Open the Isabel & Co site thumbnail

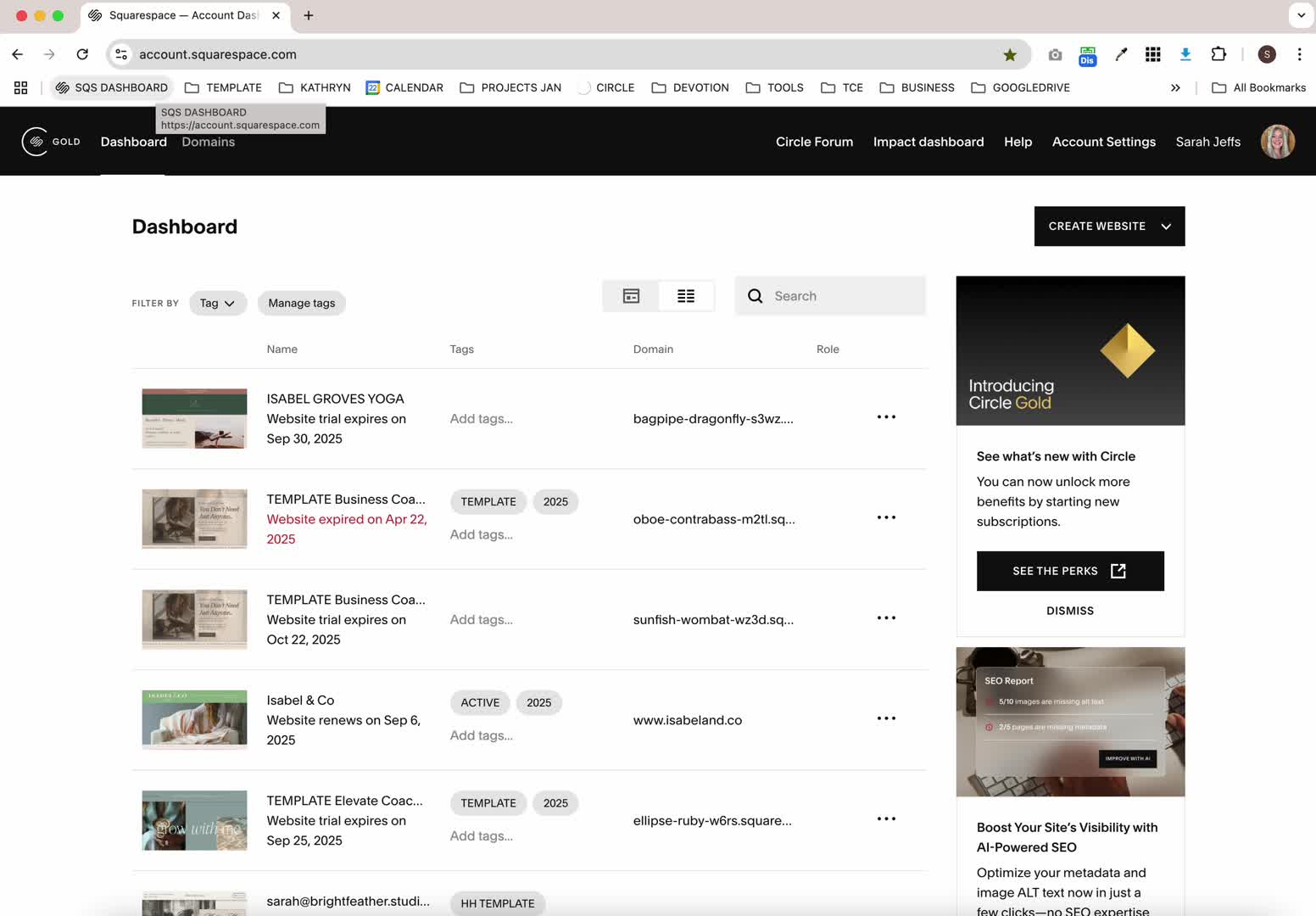194,720
